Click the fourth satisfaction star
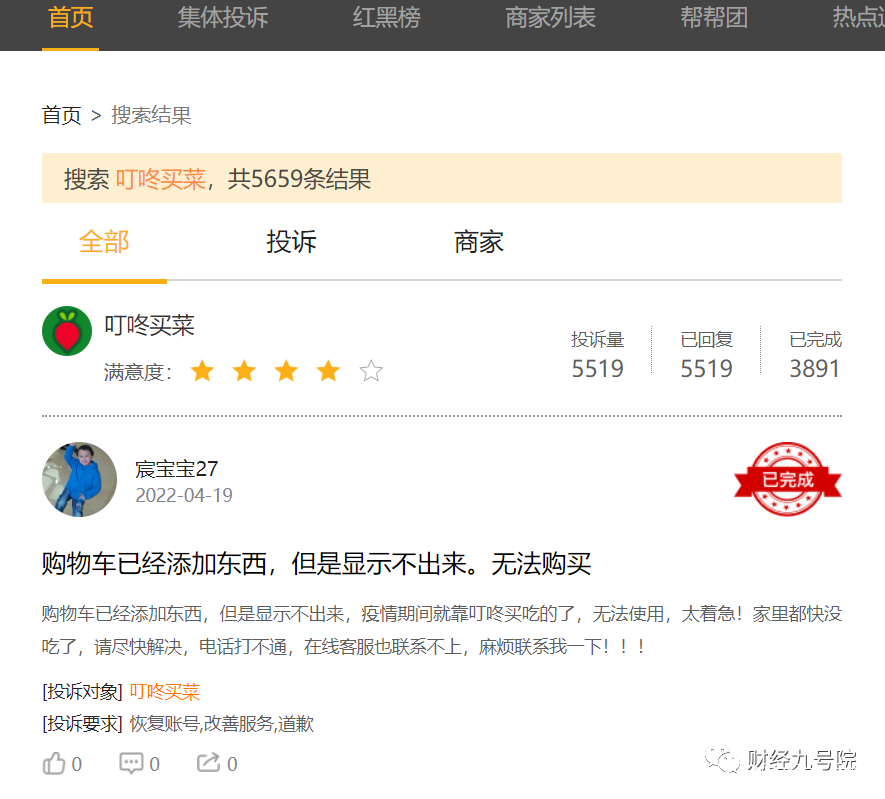885x799 pixels. click(328, 371)
